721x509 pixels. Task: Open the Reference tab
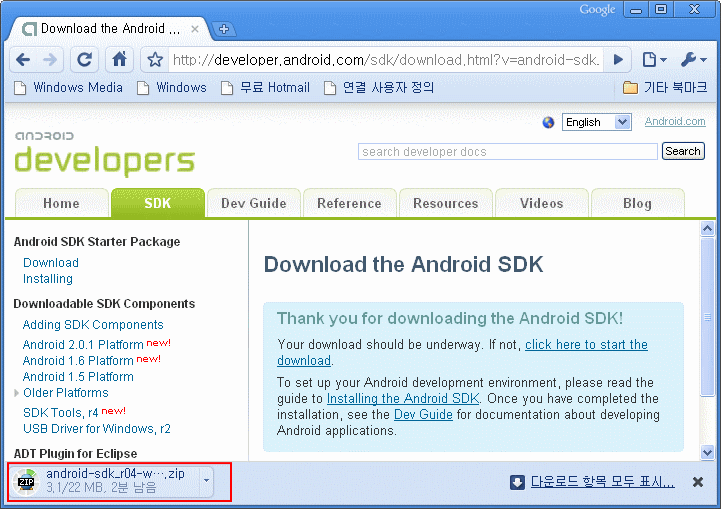pos(349,203)
